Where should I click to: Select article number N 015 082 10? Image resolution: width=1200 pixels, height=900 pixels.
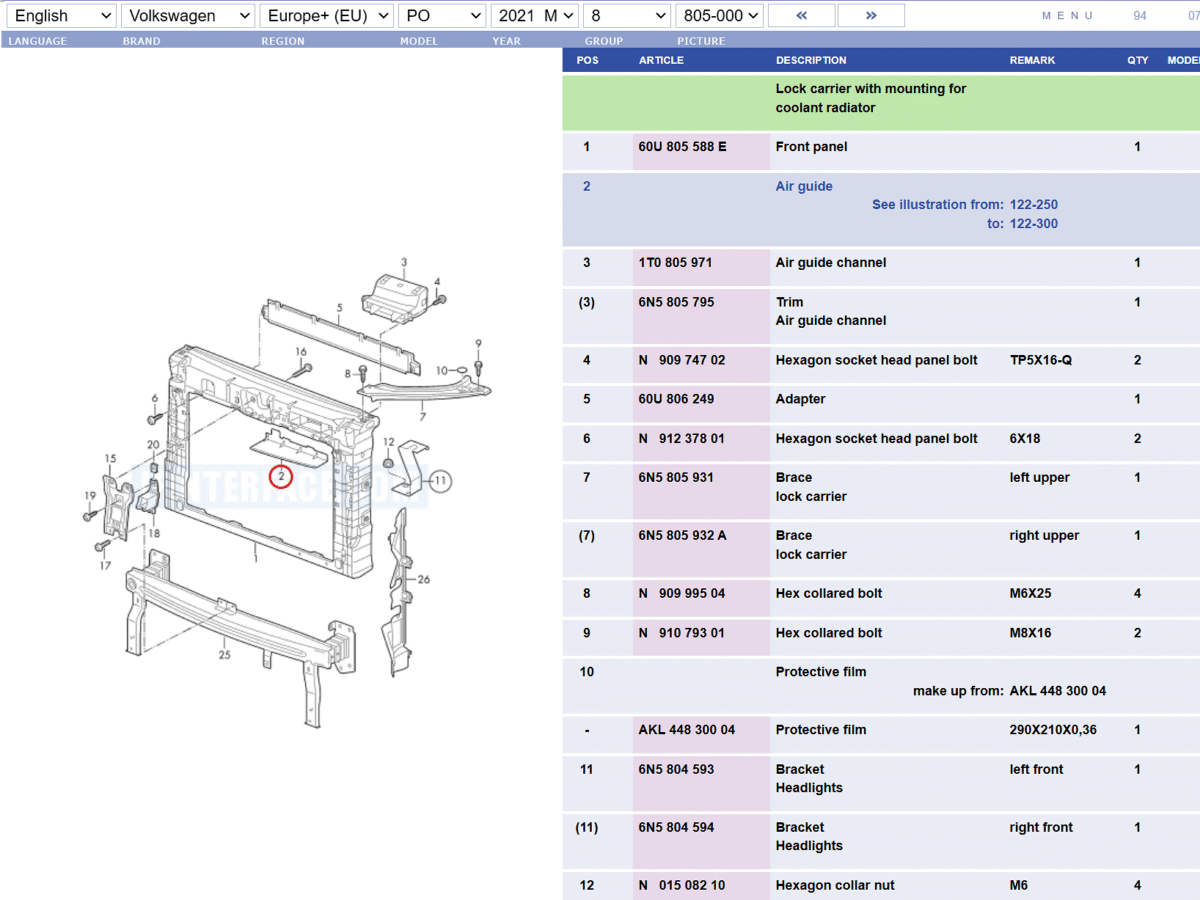click(682, 885)
